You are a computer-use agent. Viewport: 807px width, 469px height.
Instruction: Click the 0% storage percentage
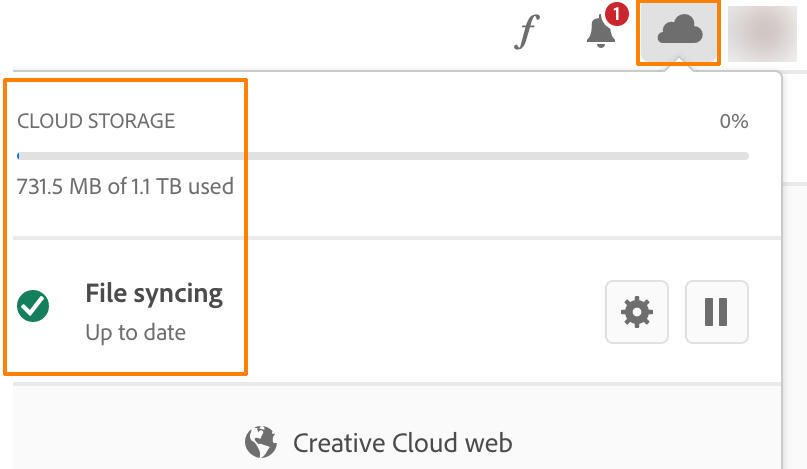(734, 121)
